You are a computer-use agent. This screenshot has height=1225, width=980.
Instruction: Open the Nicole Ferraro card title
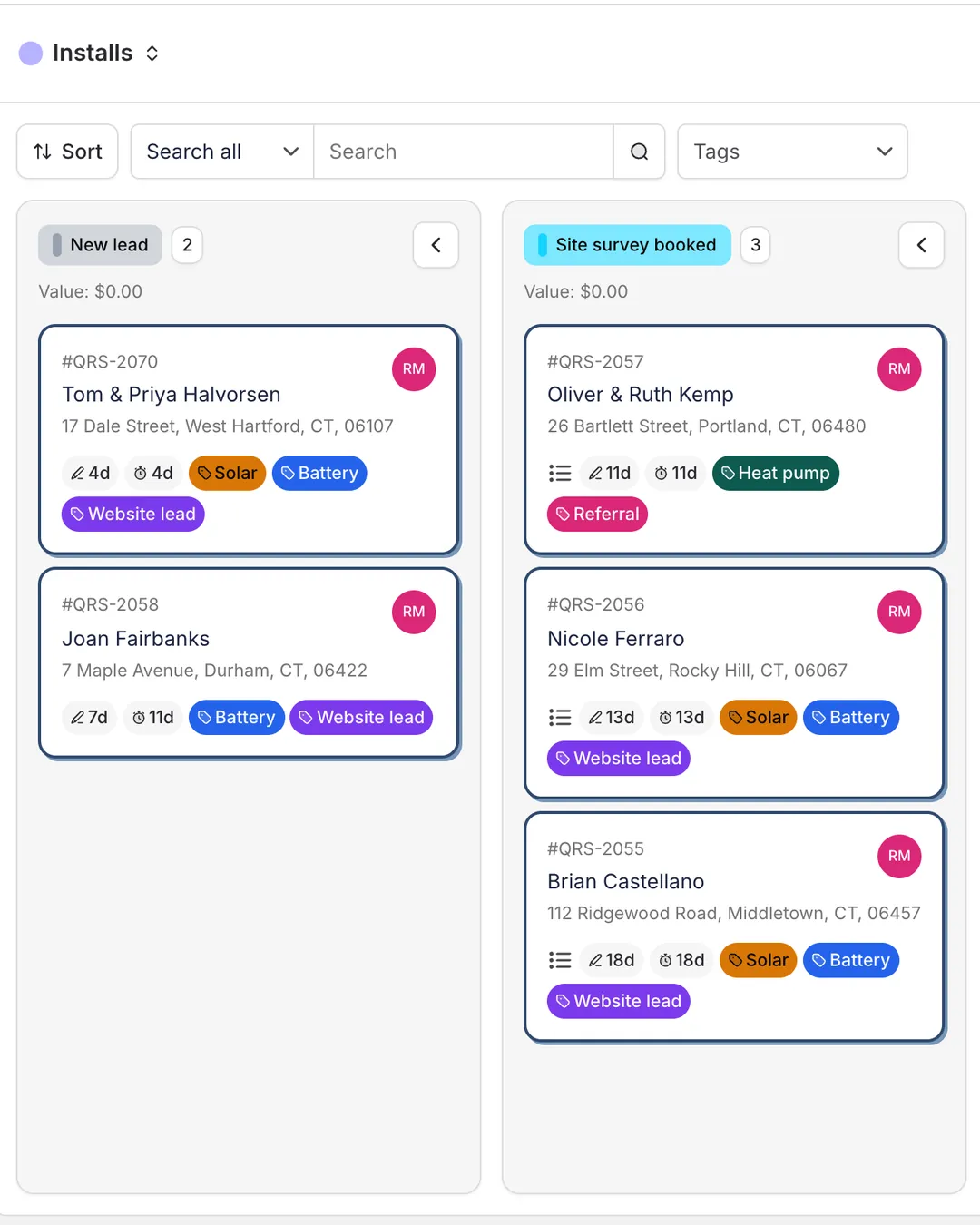[x=616, y=639]
